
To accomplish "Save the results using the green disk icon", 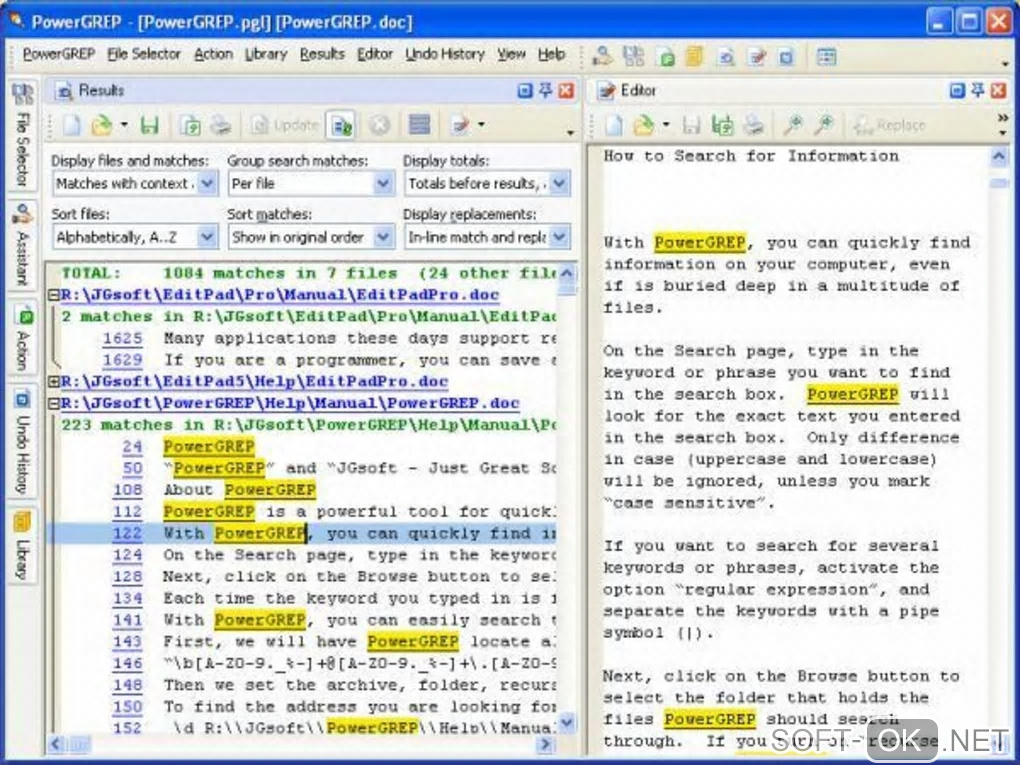I will click(x=150, y=125).
